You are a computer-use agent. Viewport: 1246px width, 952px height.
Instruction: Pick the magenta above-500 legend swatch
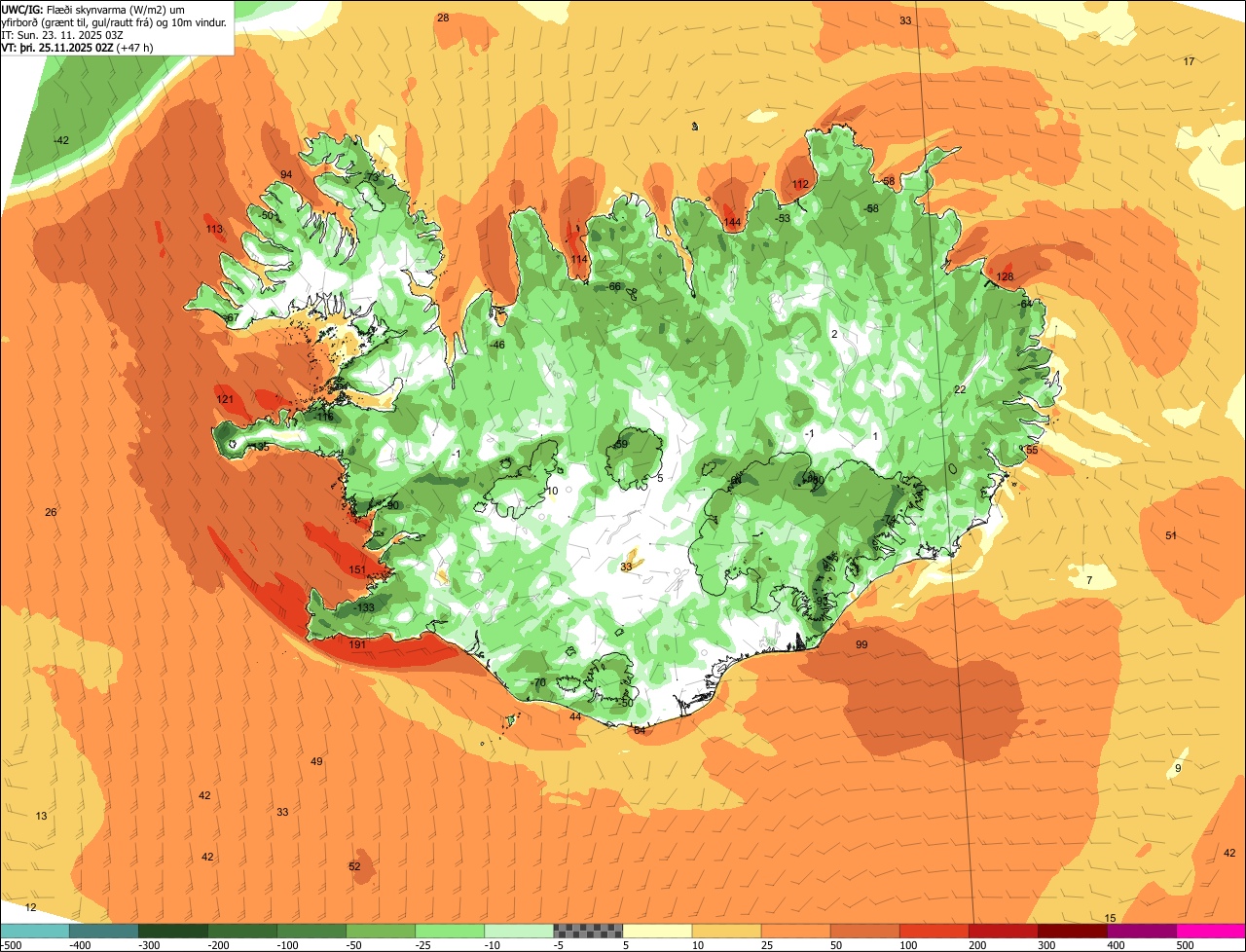(x=1211, y=931)
